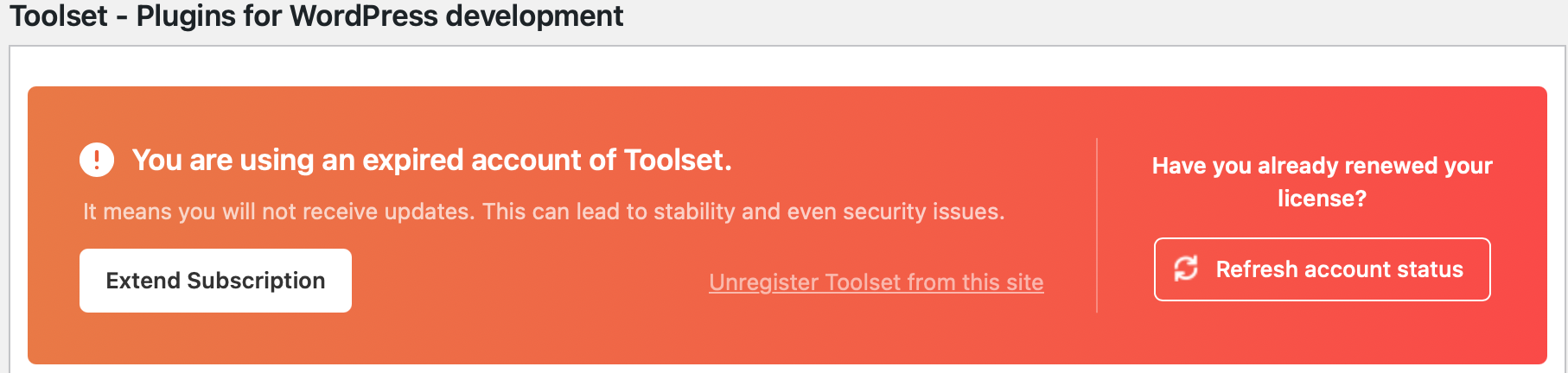Click 'Have you already renewed your license?' text
The width and height of the screenshot is (1568, 373).
point(1322,182)
